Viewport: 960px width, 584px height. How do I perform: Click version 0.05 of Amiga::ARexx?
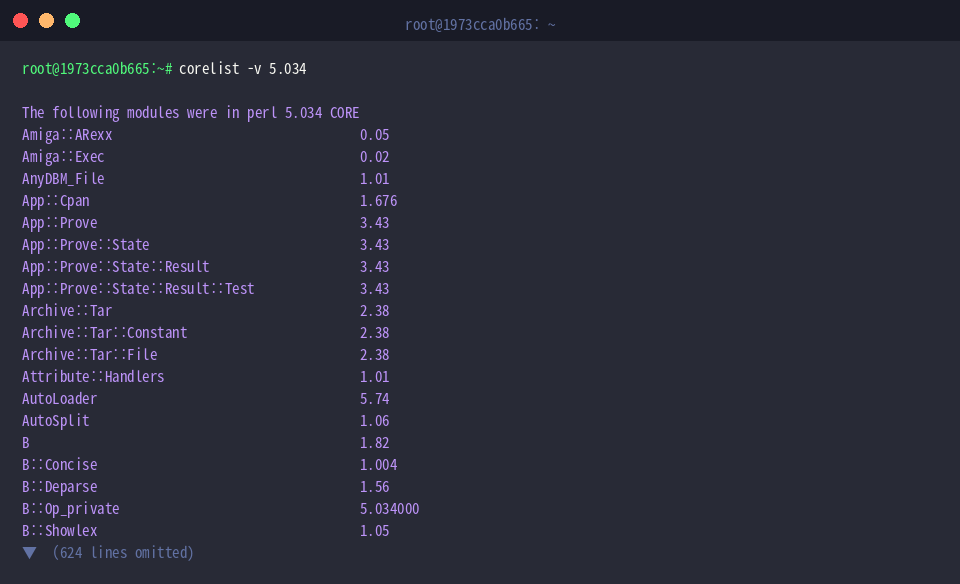pyautogui.click(x=375, y=135)
